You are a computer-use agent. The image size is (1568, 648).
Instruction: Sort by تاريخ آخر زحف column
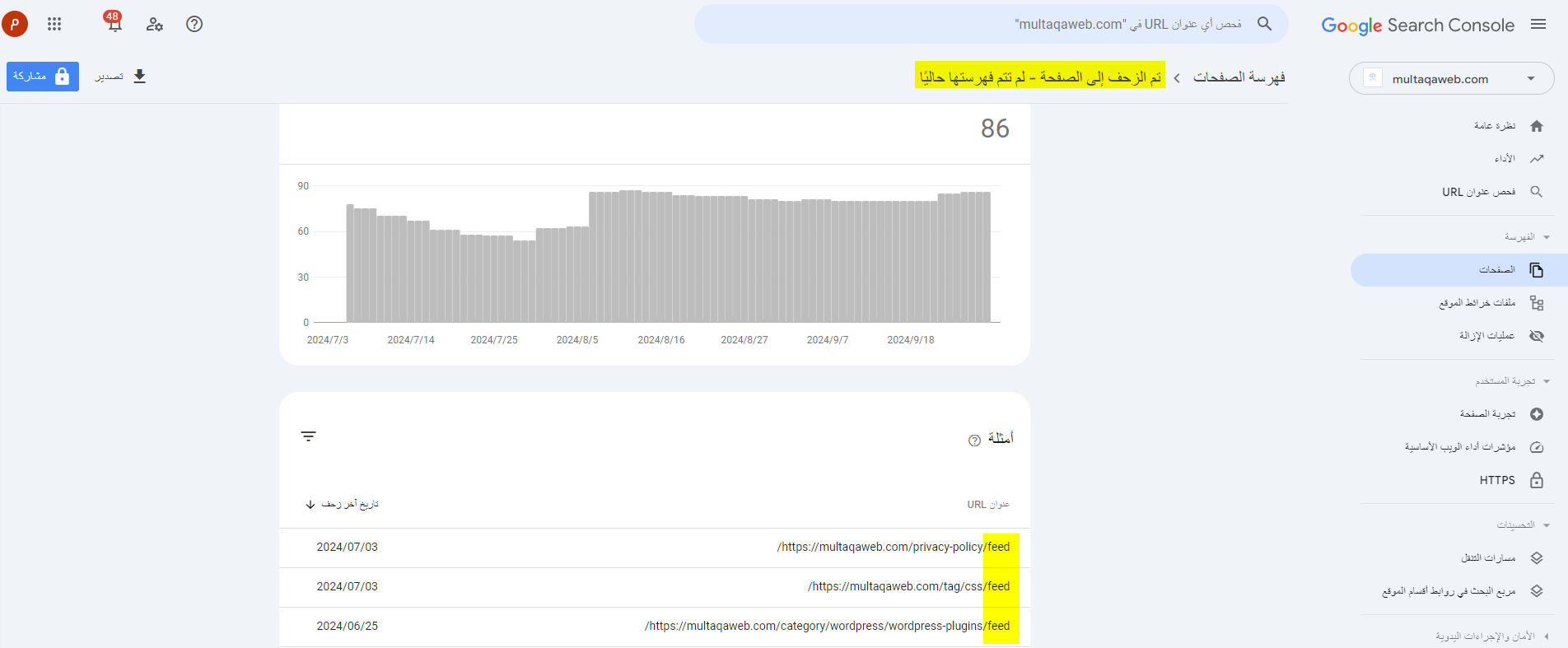tap(343, 504)
